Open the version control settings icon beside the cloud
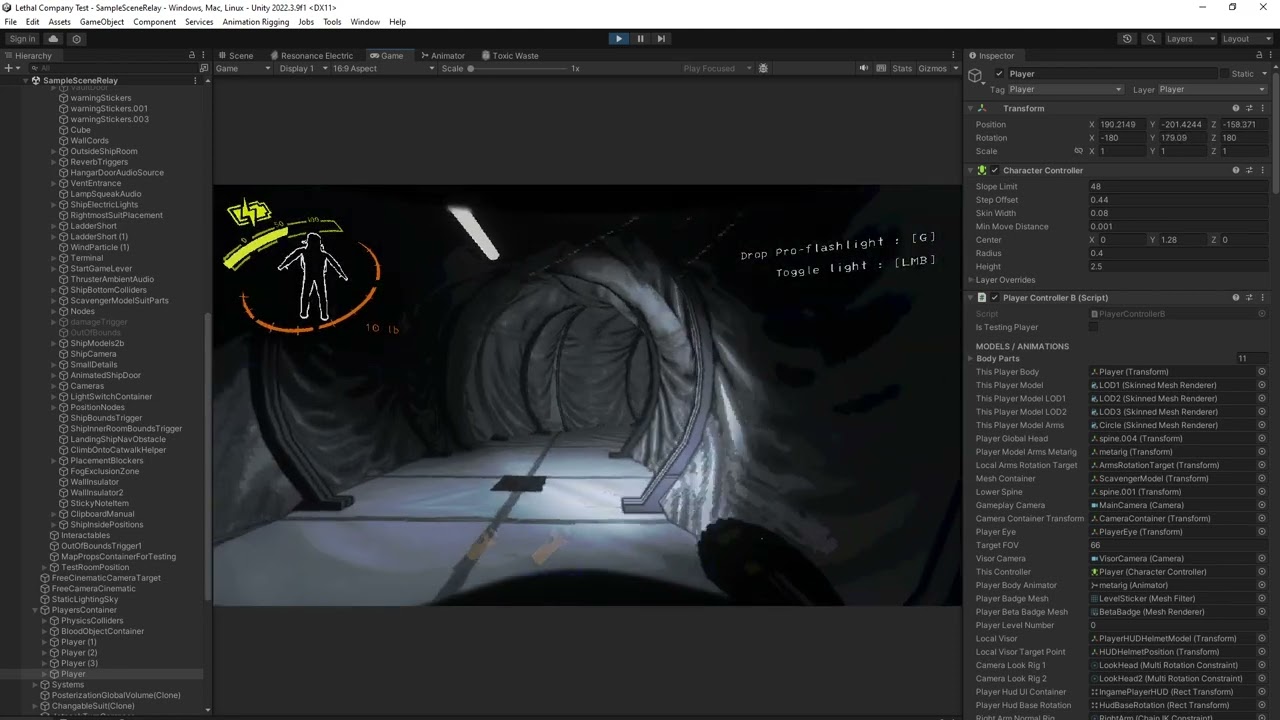 pyautogui.click(x=77, y=39)
